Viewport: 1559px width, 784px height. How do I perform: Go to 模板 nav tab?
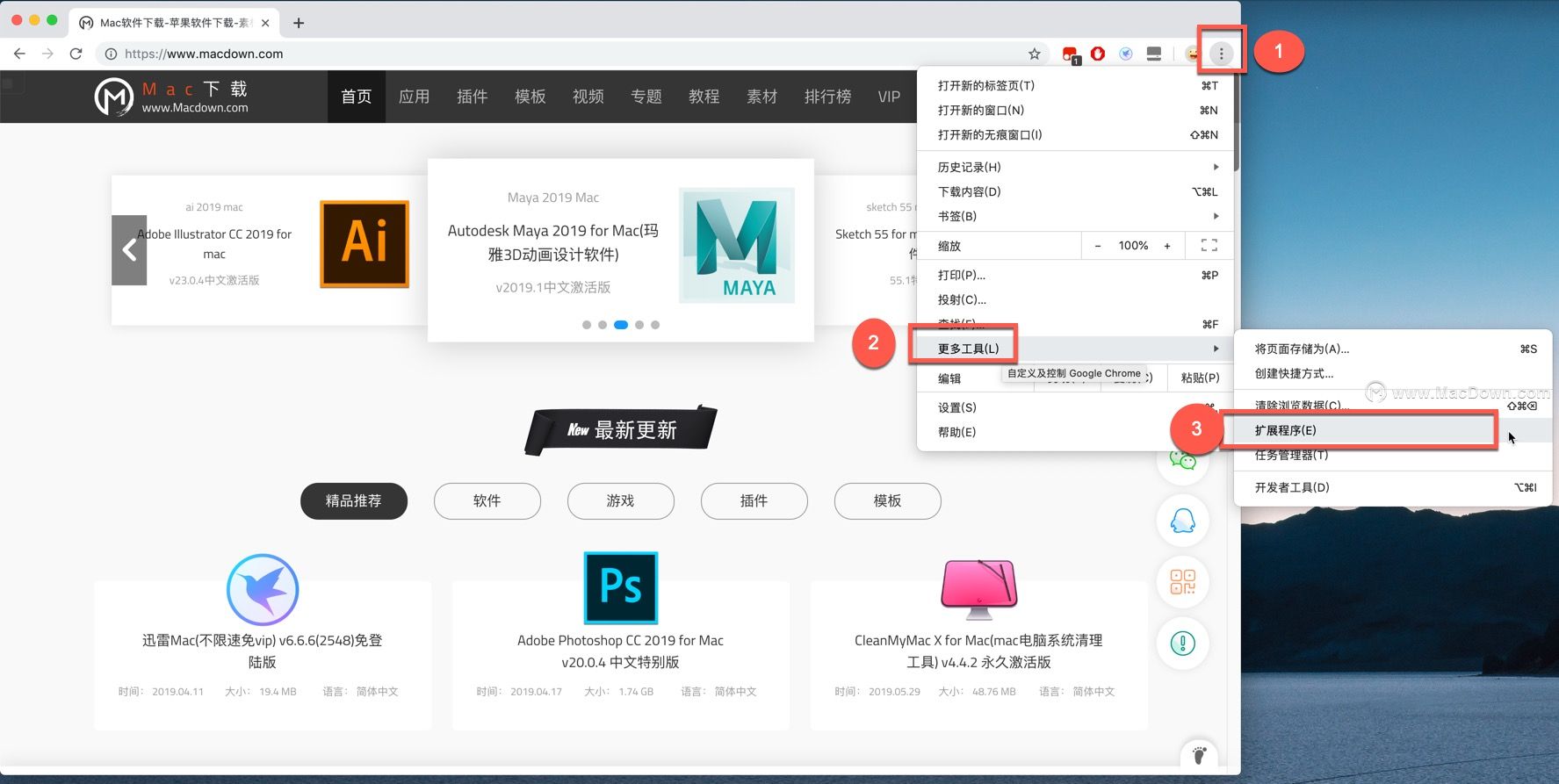pyautogui.click(x=530, y=97)
